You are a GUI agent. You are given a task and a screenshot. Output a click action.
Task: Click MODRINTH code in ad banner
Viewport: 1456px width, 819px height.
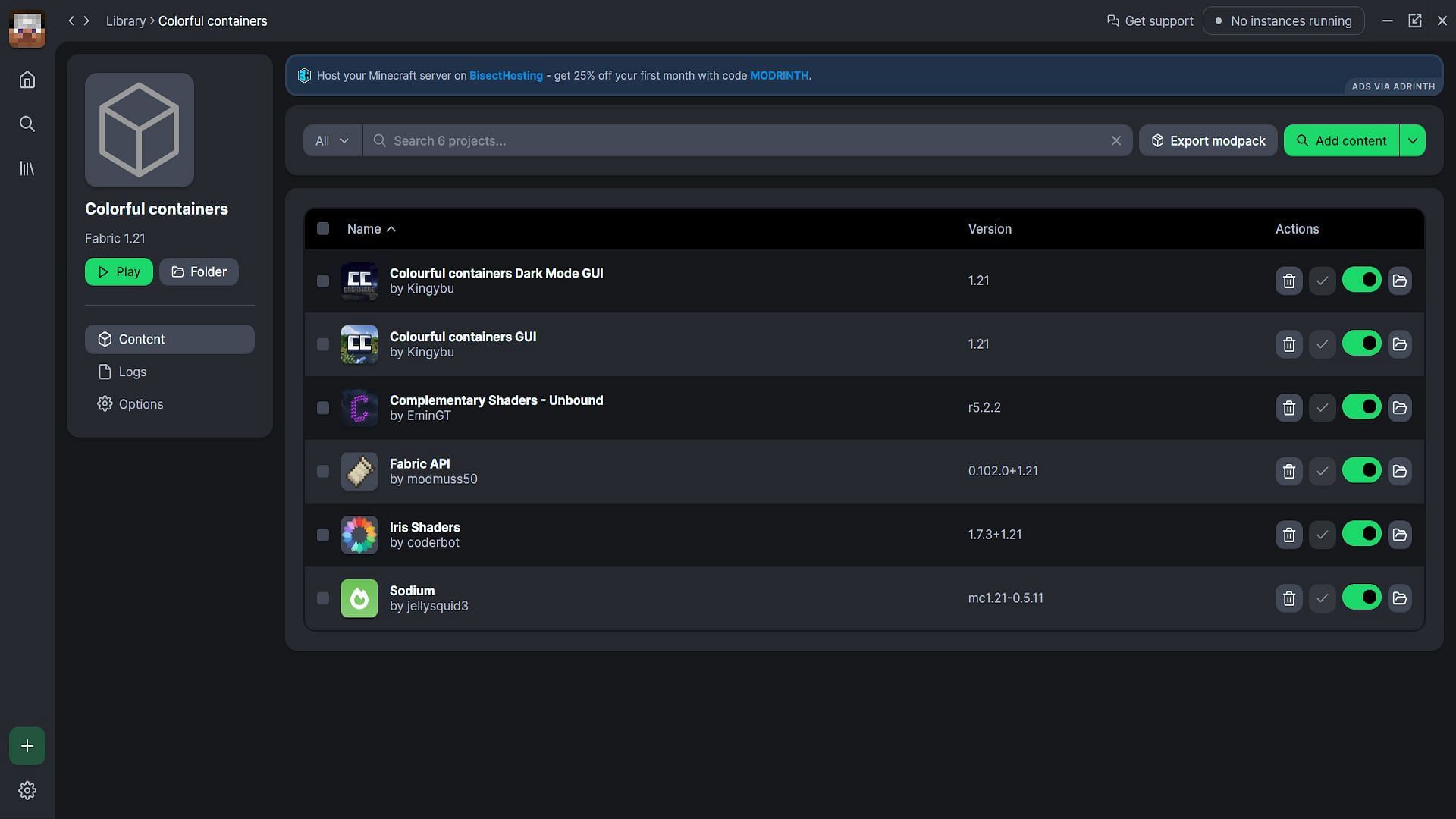[779, 76]
